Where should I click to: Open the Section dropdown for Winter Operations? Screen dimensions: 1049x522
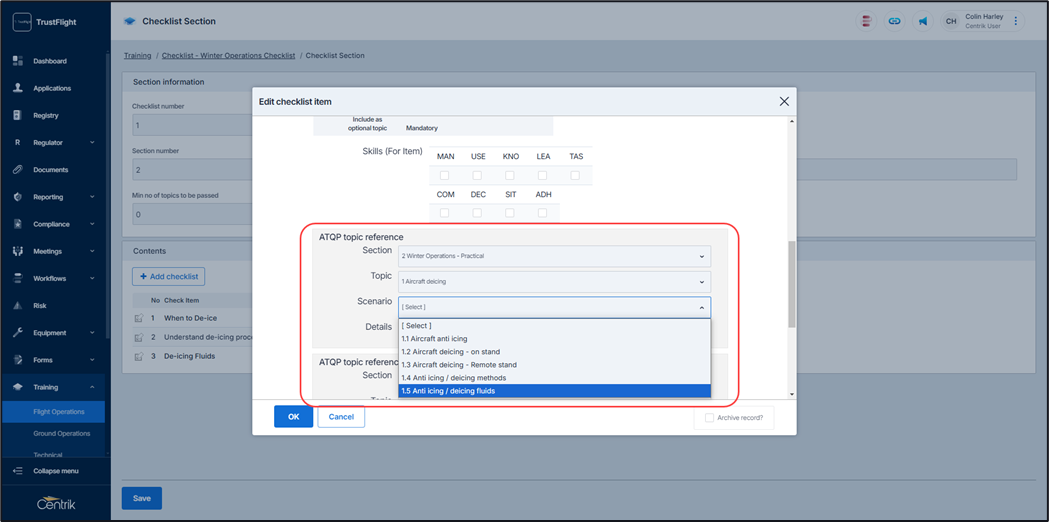(x=554, y=256)
